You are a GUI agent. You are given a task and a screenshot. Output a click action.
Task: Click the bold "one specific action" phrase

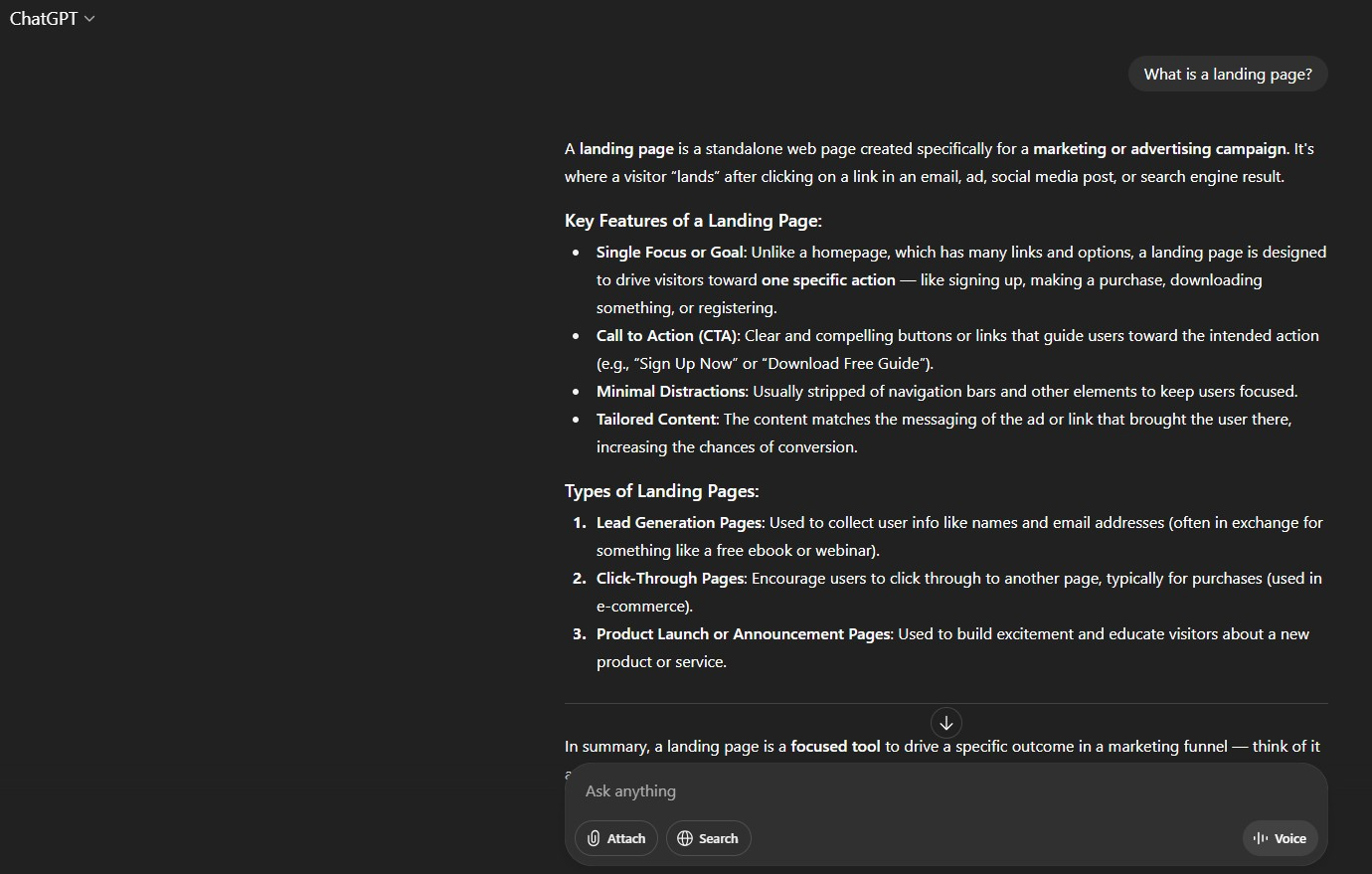click(828, 280)
